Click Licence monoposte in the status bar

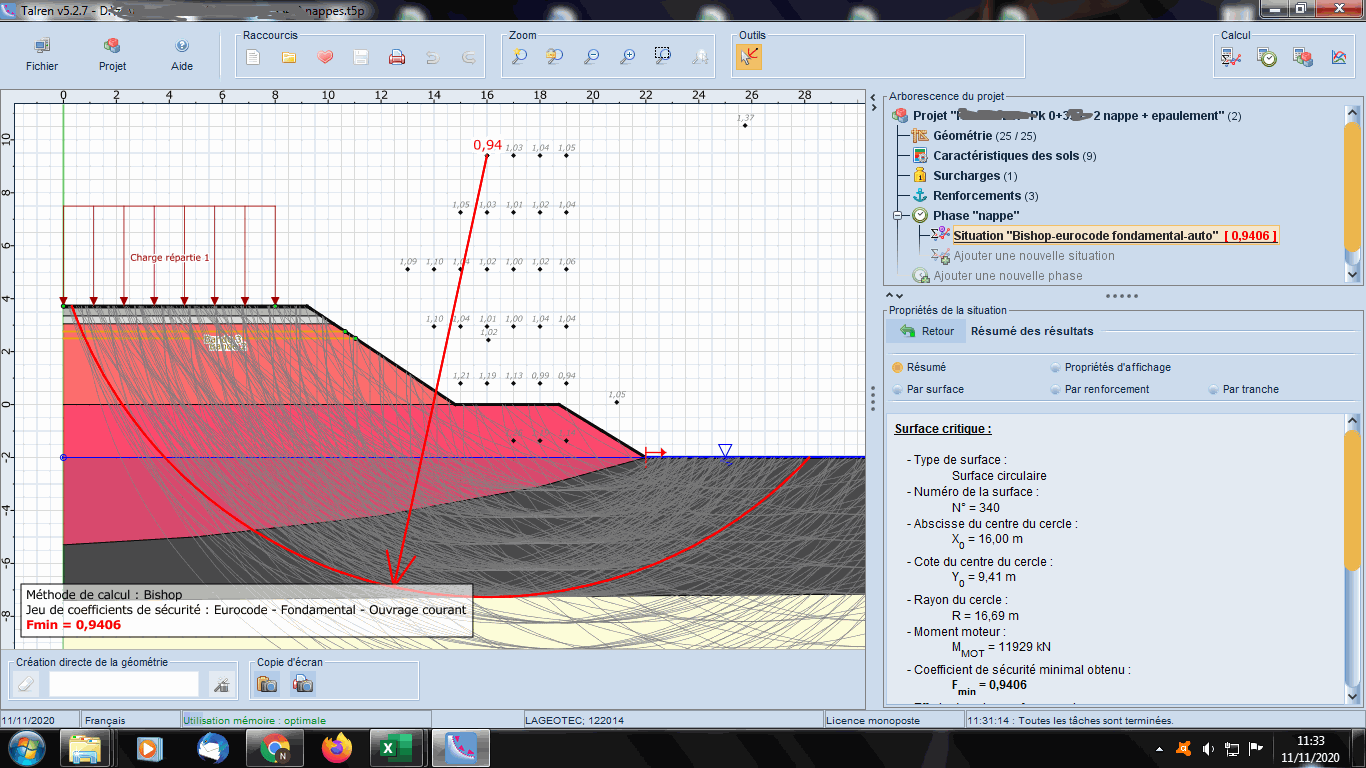tap(872, 720)
